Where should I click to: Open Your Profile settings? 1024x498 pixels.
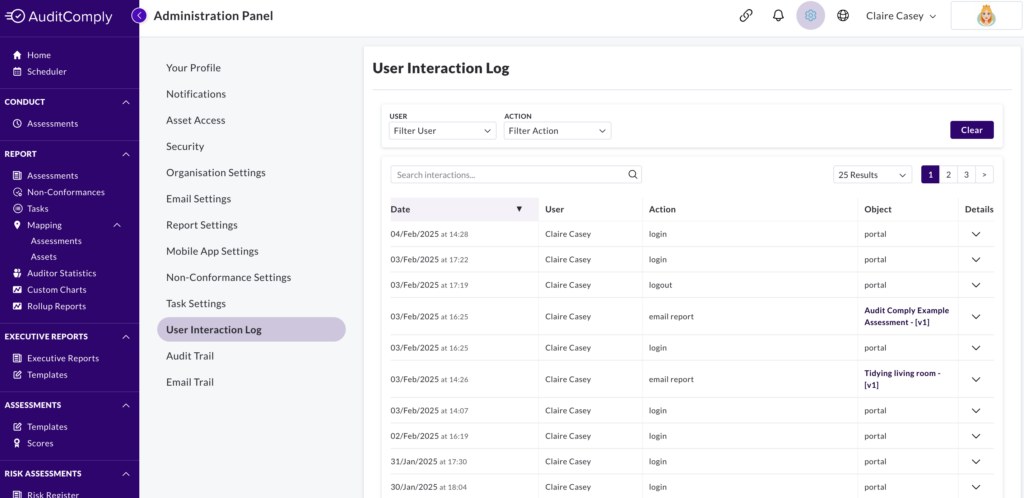click(193, 68)
